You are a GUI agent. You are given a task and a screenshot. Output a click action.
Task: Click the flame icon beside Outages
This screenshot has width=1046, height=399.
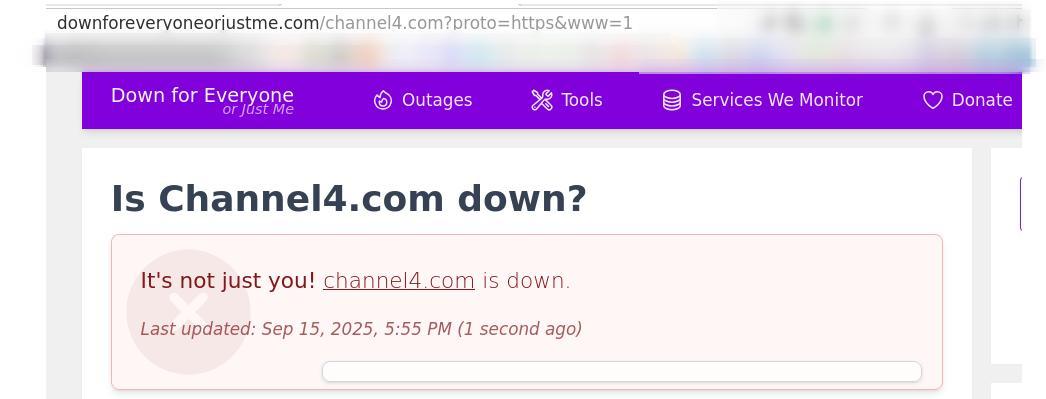383,100
